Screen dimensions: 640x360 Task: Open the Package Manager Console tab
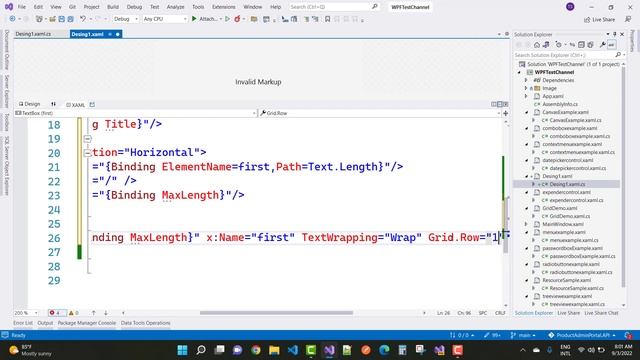click(x=87, y=323)
